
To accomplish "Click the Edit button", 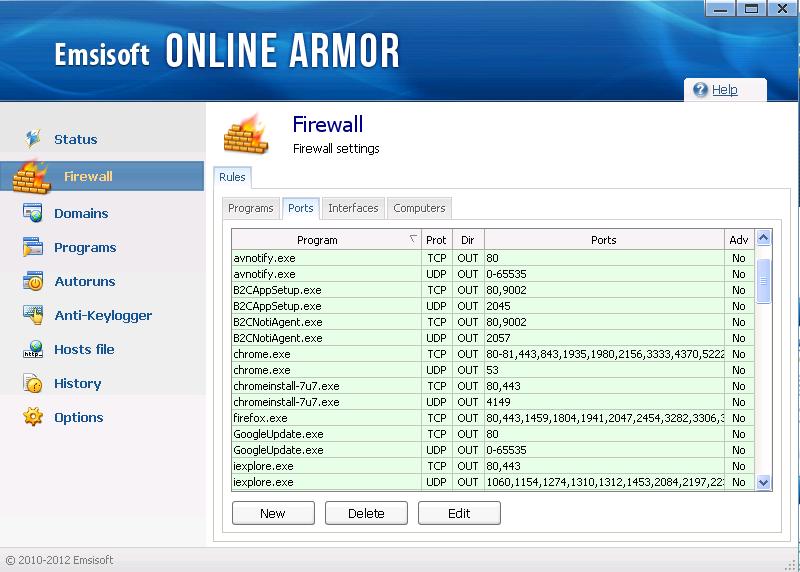I will (459, 513).
